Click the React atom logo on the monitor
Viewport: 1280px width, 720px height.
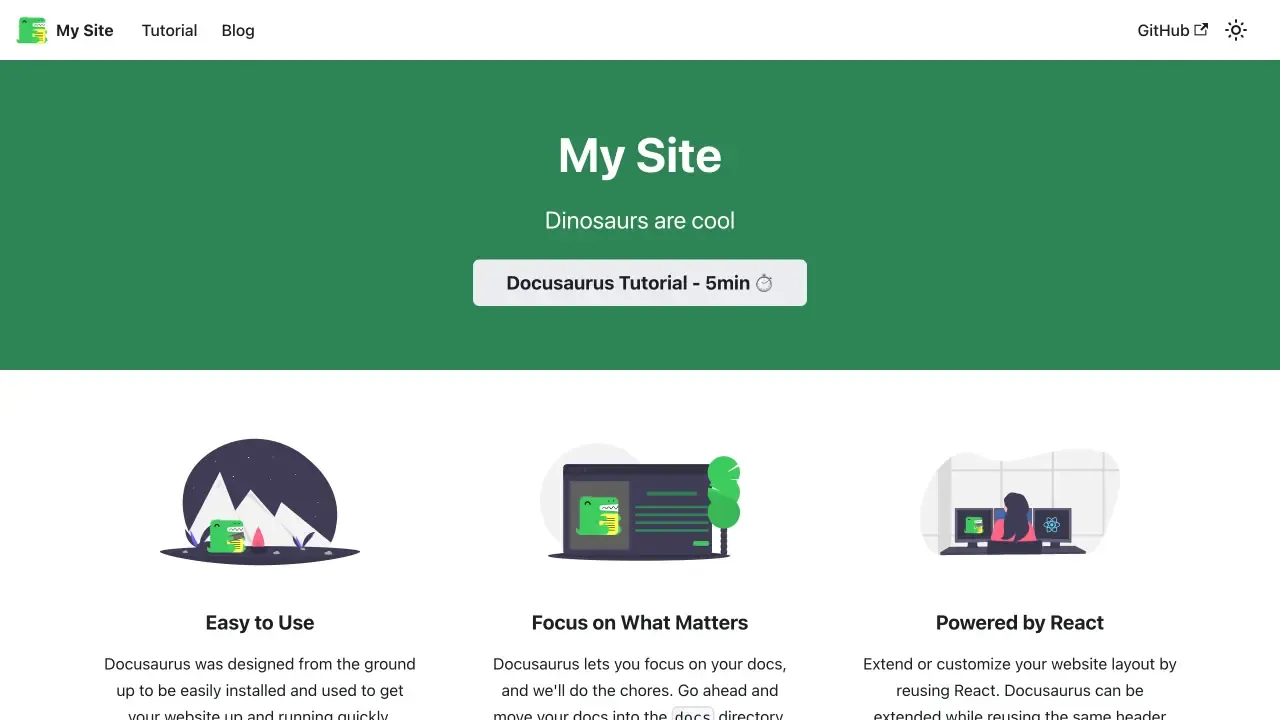click(1051, 525)
